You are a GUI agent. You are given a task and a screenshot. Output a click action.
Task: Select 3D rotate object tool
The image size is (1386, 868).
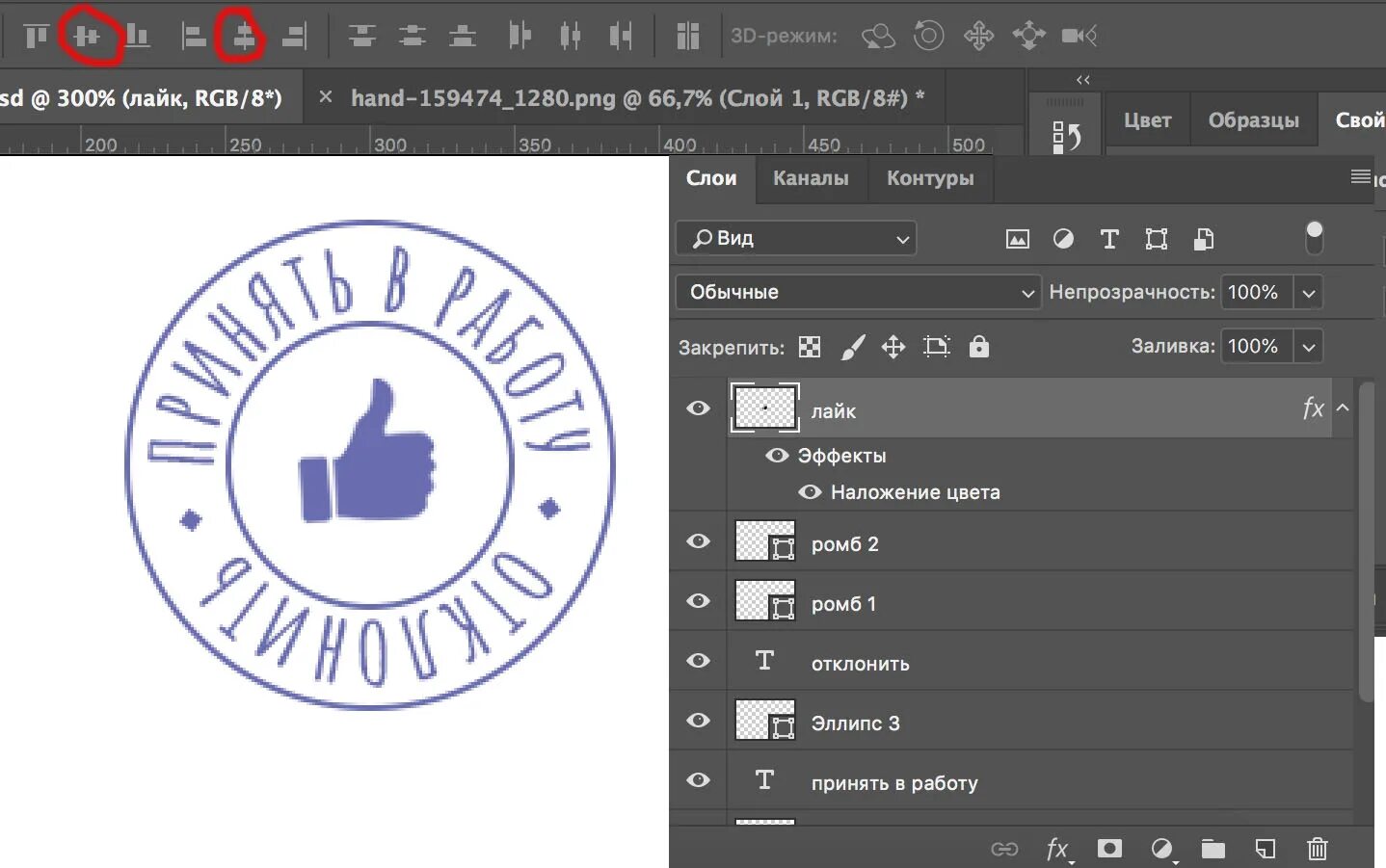tap(878, 37)
